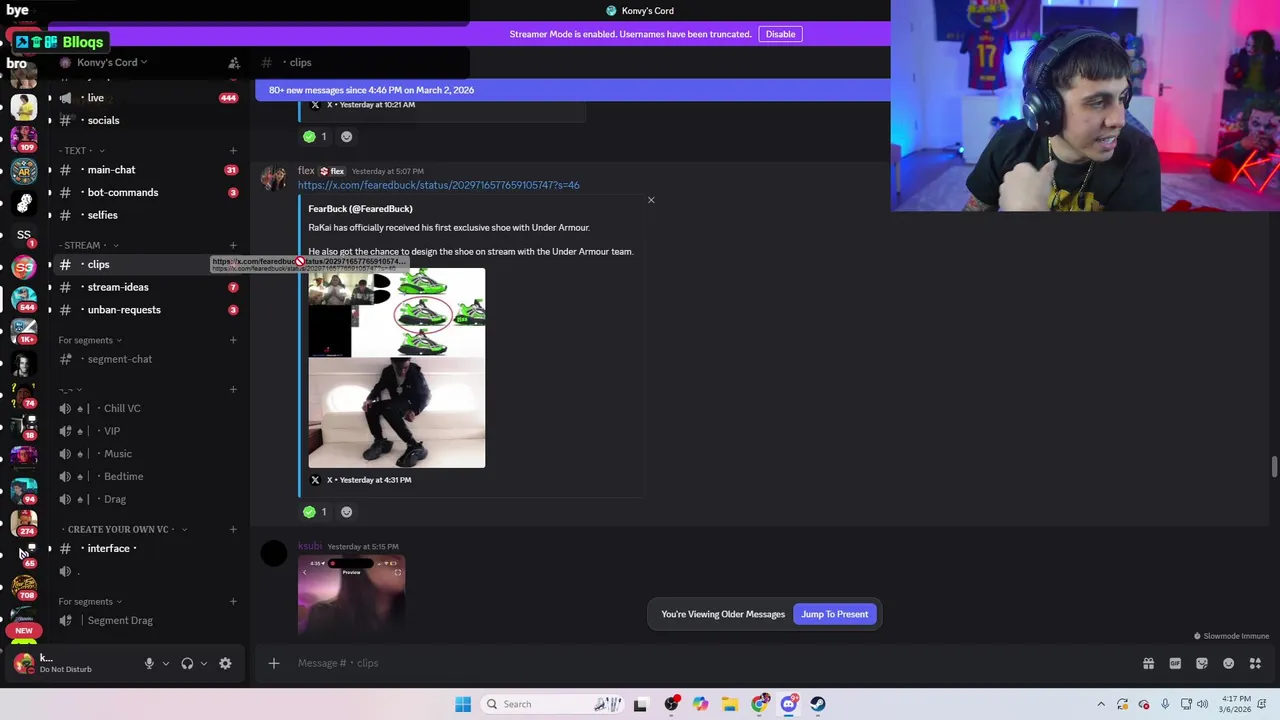Open the S3 server icon

[24, 267]
